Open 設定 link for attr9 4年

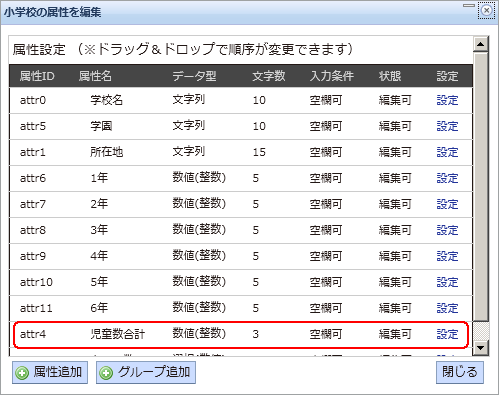point(447,256)
